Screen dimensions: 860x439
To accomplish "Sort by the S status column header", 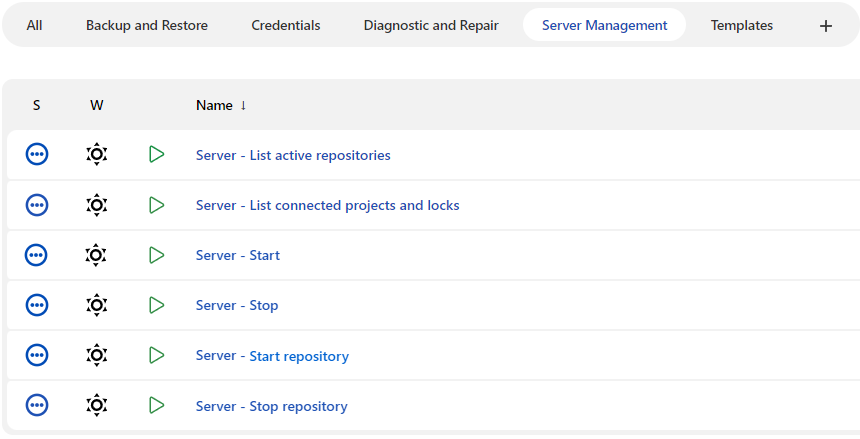I will [x=37, y=105].
